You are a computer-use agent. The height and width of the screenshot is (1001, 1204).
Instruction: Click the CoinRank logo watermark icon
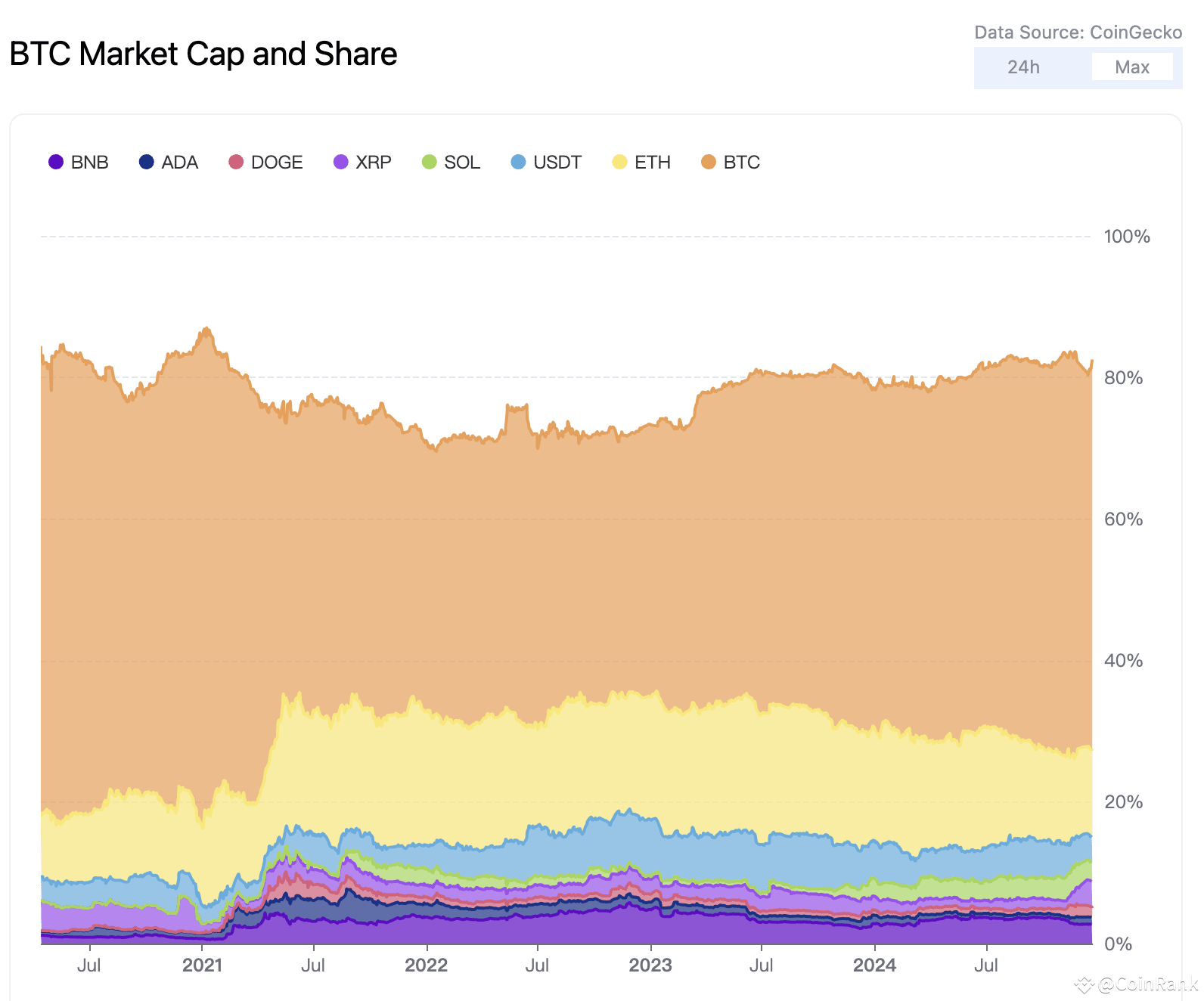pos(1085,985)
